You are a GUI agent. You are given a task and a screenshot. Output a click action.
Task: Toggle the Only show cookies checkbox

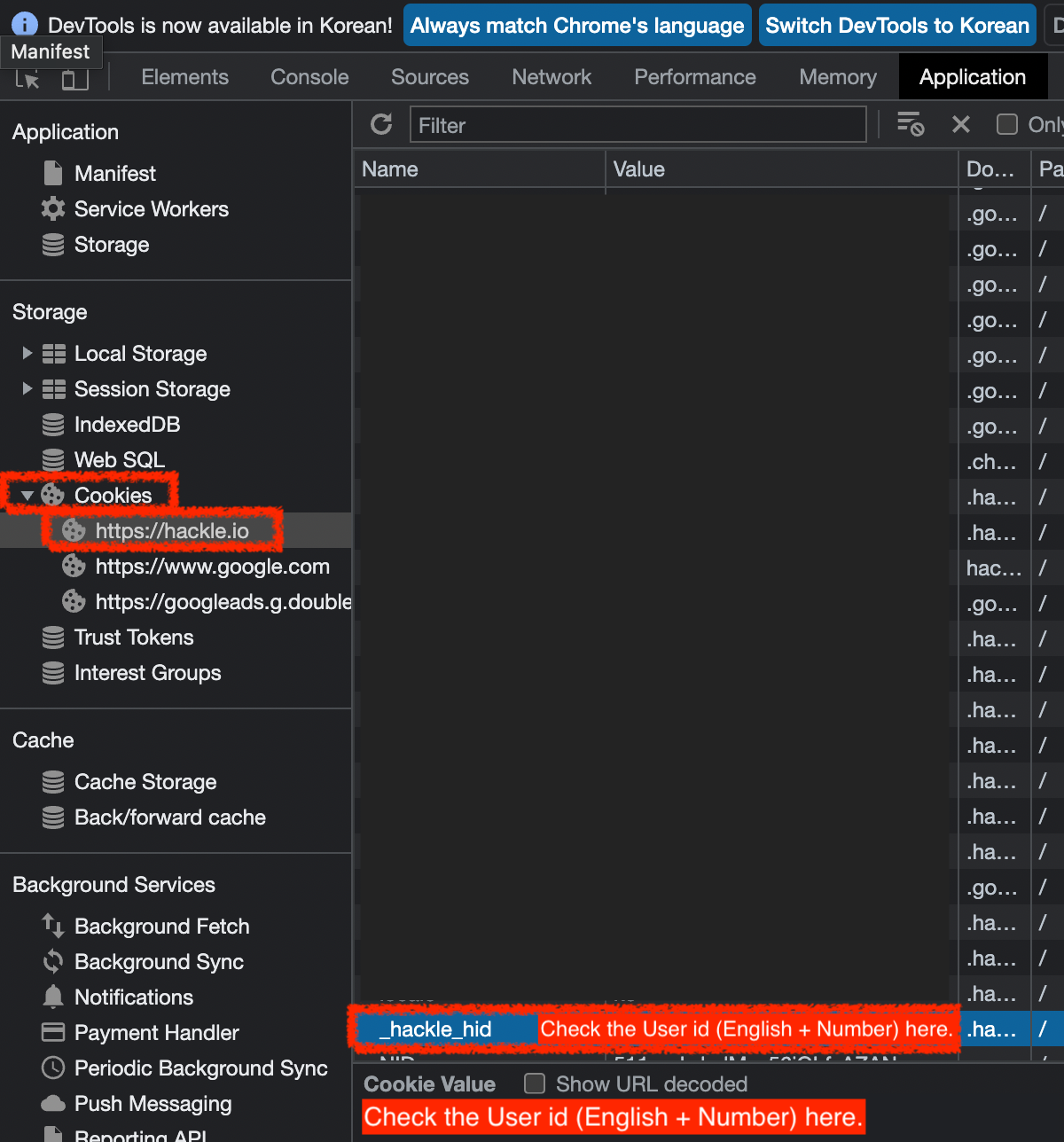(1007, 124)
